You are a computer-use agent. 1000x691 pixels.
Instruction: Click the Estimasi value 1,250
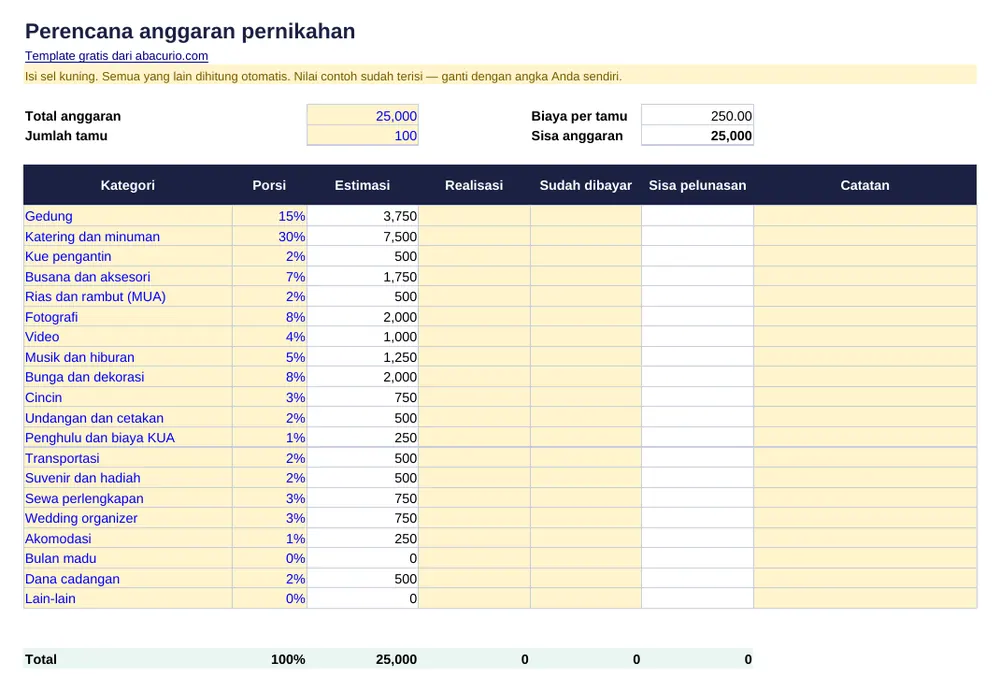click(362, 357)
